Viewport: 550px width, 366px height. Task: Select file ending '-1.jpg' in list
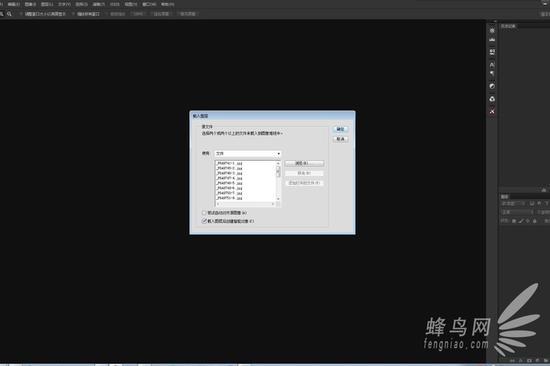(229, 164)
